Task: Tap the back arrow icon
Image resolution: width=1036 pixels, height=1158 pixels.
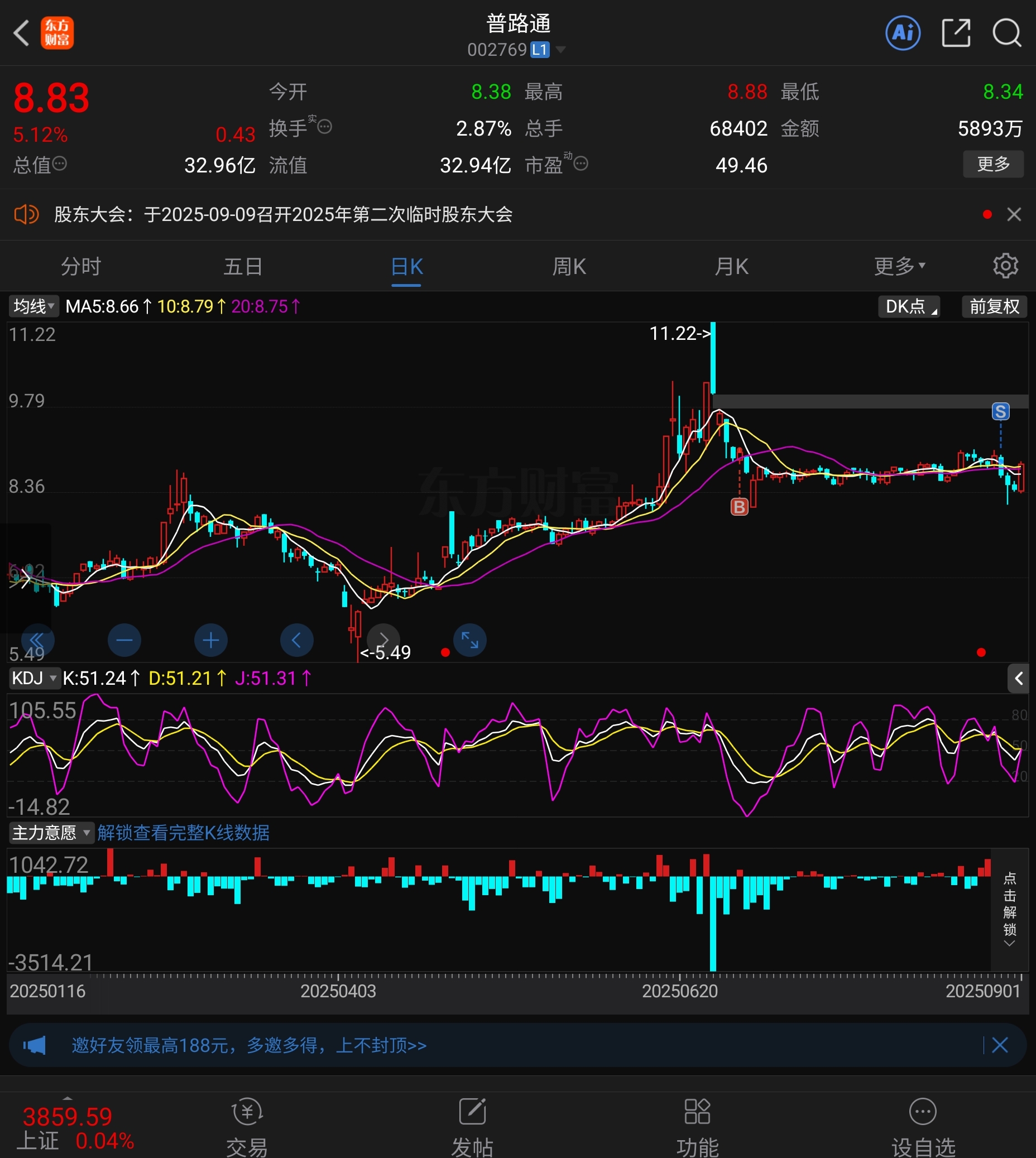Action: 22,32
